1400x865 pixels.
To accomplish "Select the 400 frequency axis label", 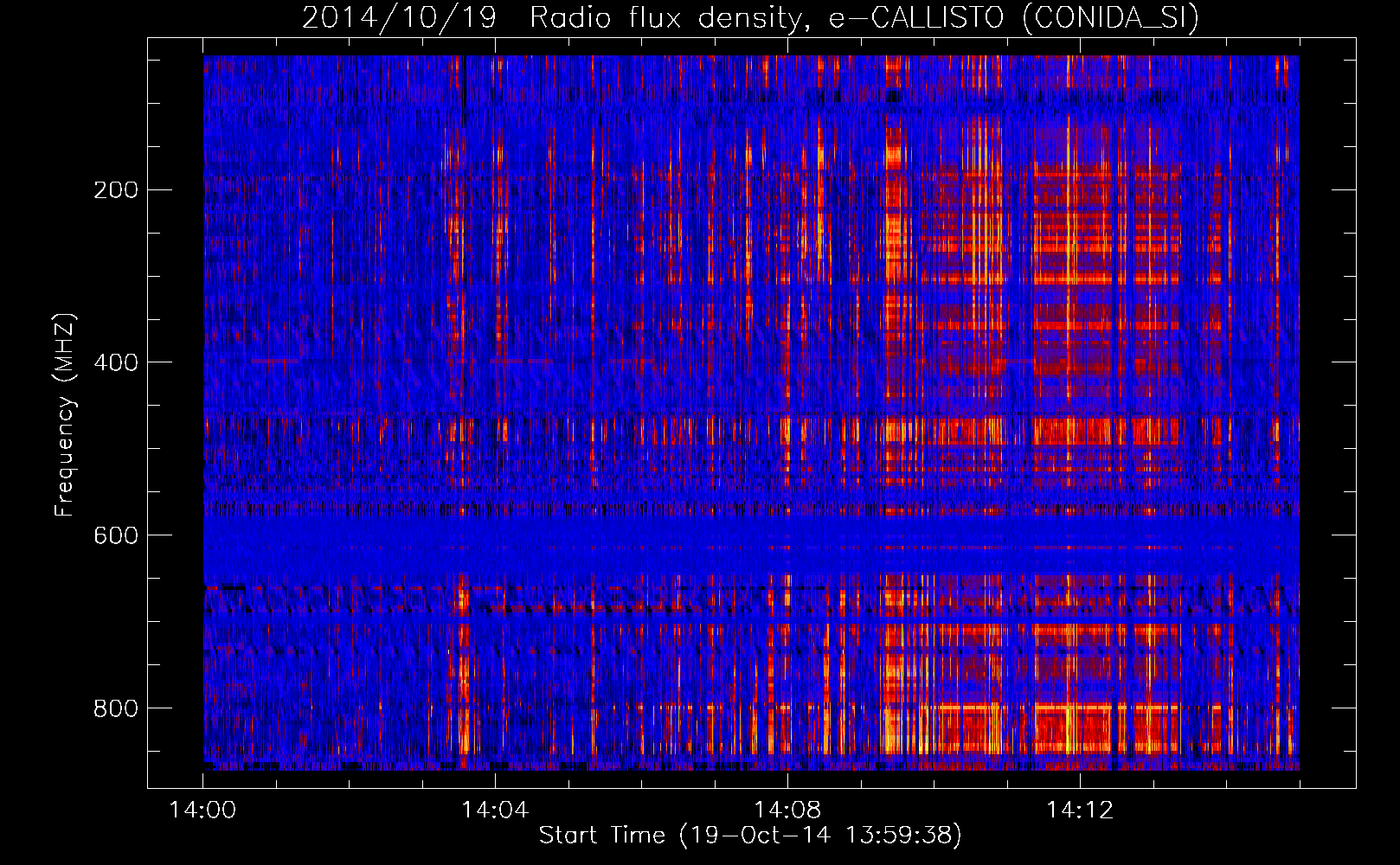I will [116, 362].
